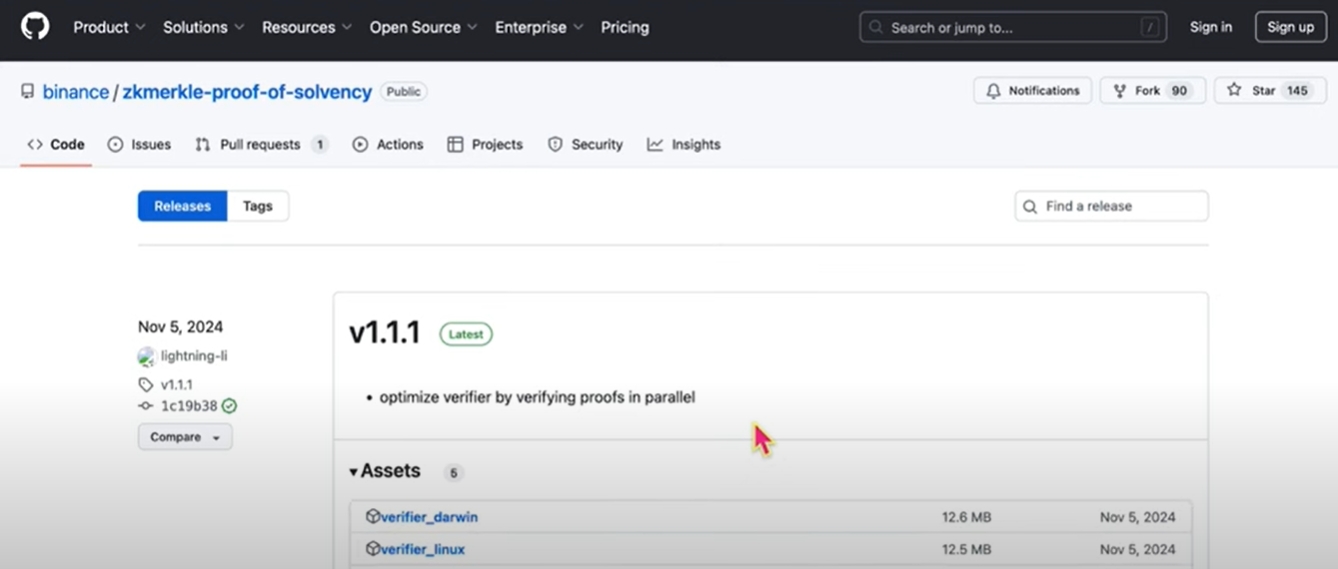Click the package icon beside verifier_linux

pos(373,549)
